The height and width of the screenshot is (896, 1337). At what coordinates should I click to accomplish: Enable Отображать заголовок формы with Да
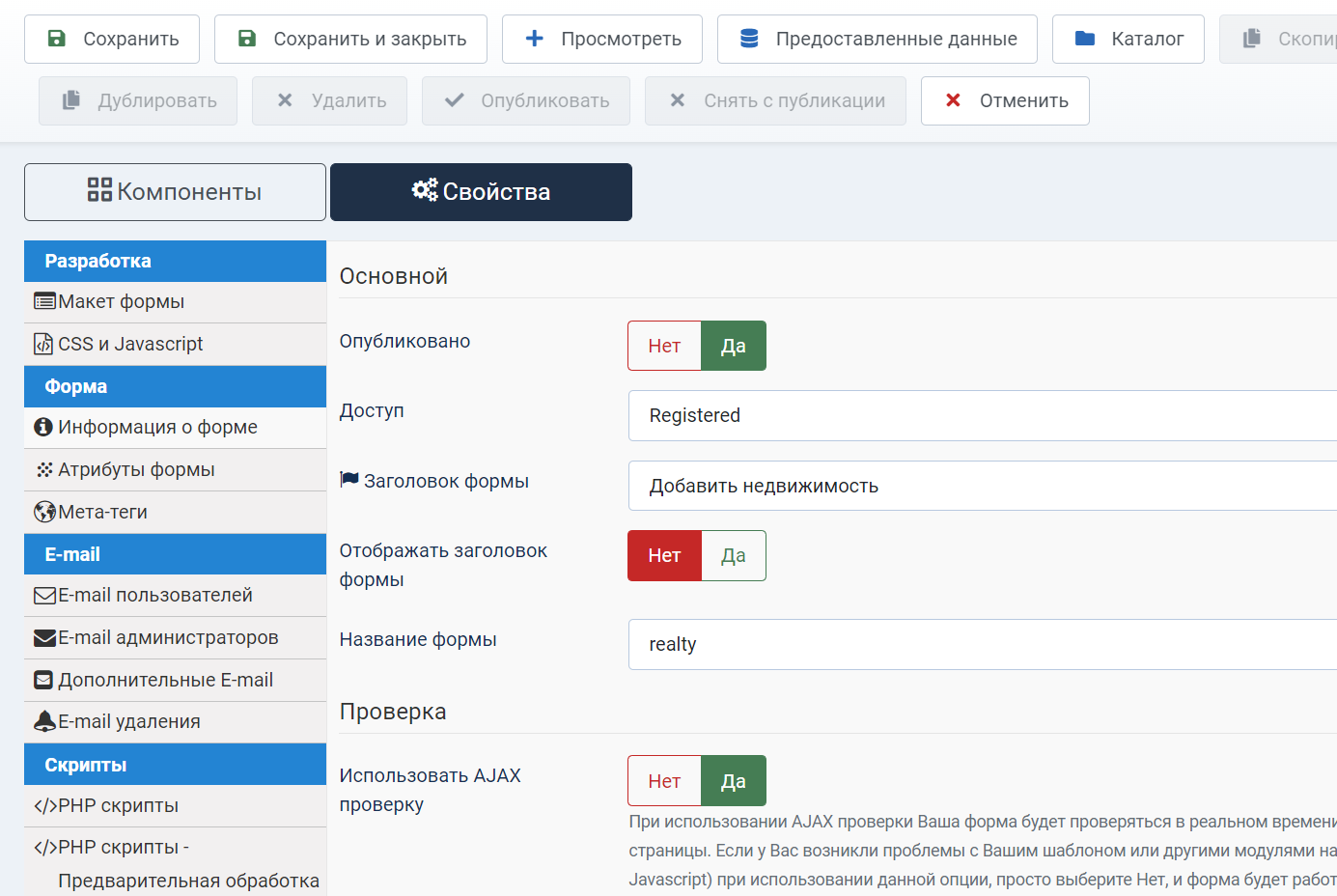click(734, 555)
